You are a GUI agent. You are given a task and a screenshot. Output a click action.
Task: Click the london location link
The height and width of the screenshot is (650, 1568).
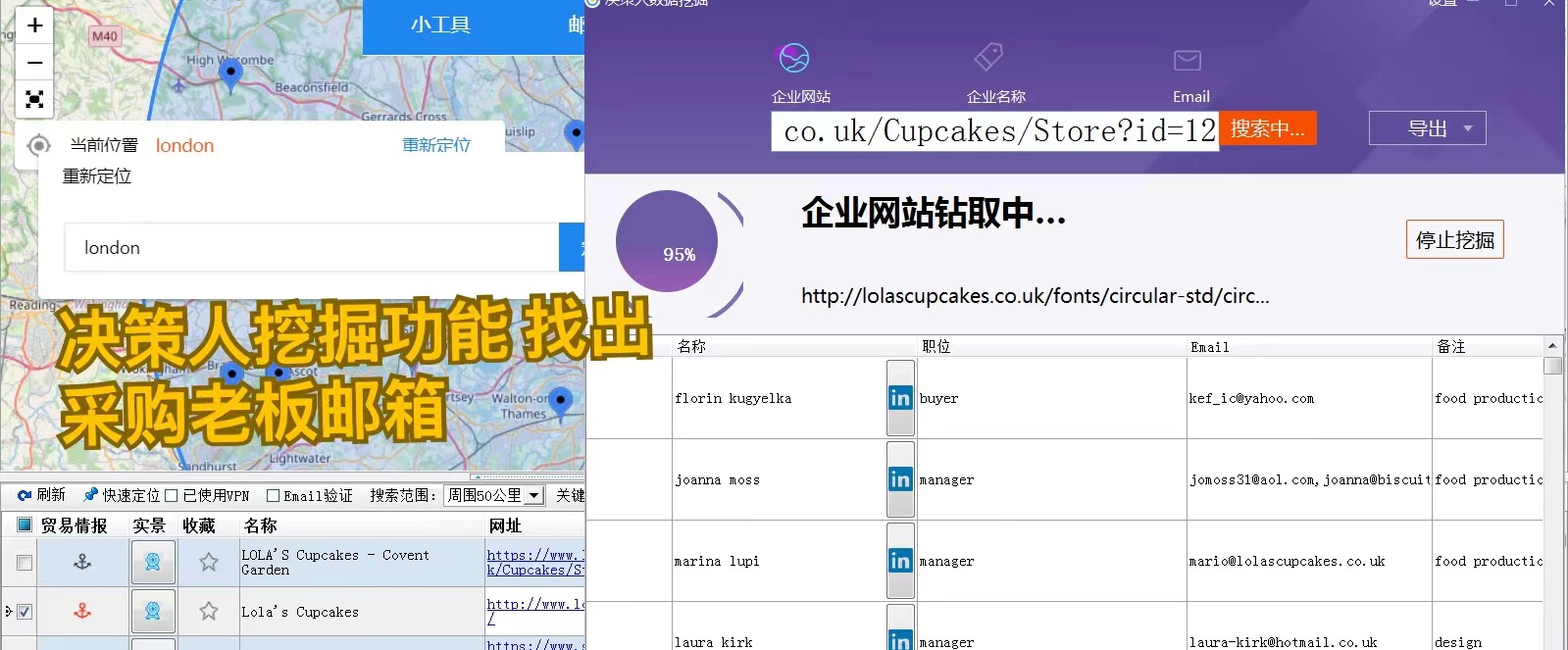click(184, 145)
